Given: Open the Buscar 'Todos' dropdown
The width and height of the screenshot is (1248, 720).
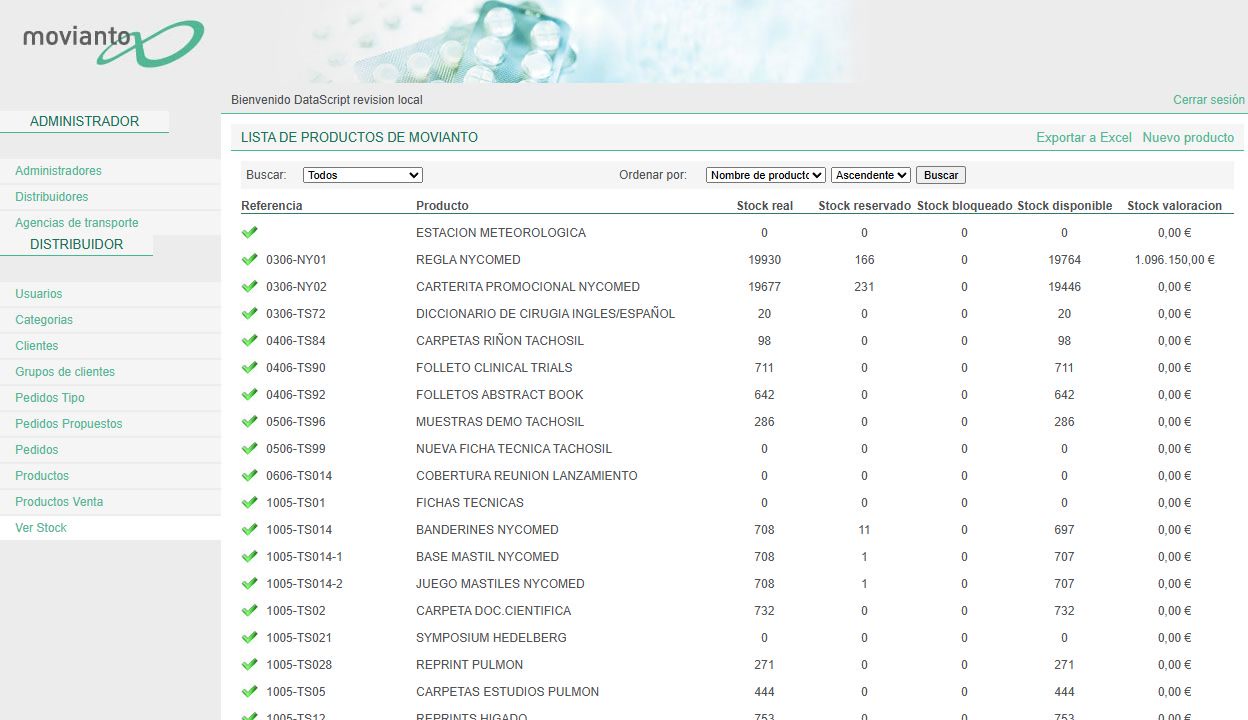Looking at the screenshot, I should pyautogui.click(x=363, y=175).
